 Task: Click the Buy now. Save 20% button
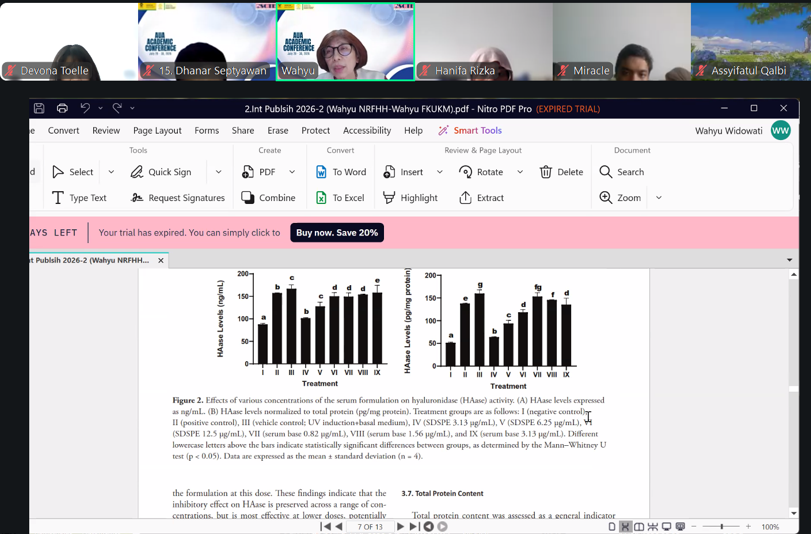(x=337, y=233)
